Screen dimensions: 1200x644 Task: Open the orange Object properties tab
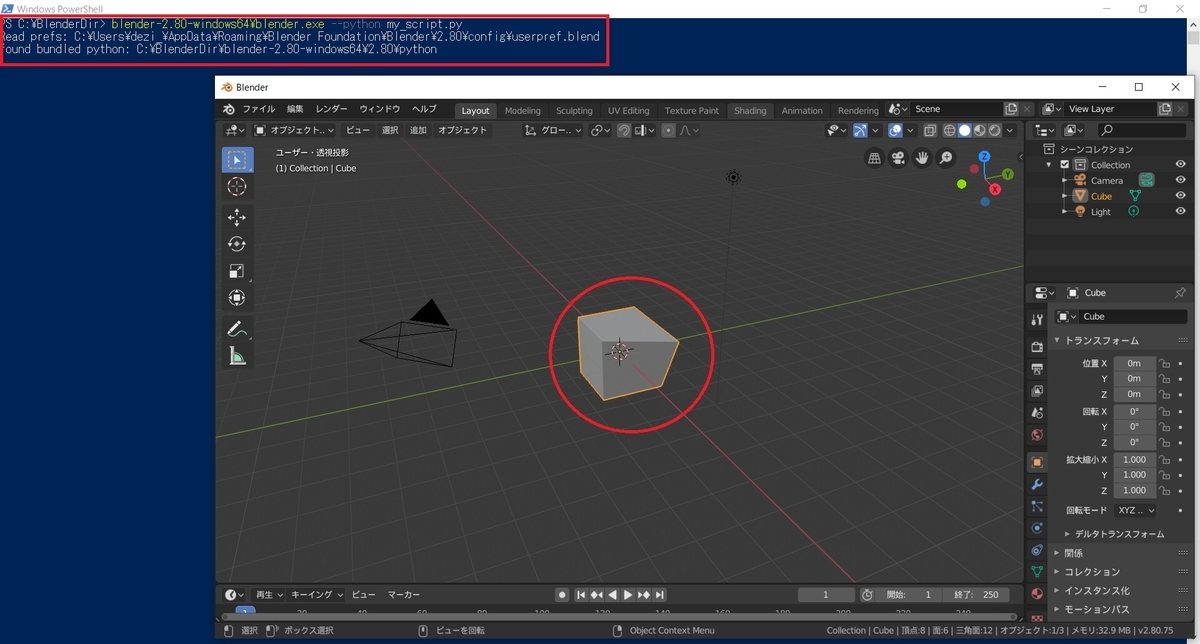[1036, 463]
